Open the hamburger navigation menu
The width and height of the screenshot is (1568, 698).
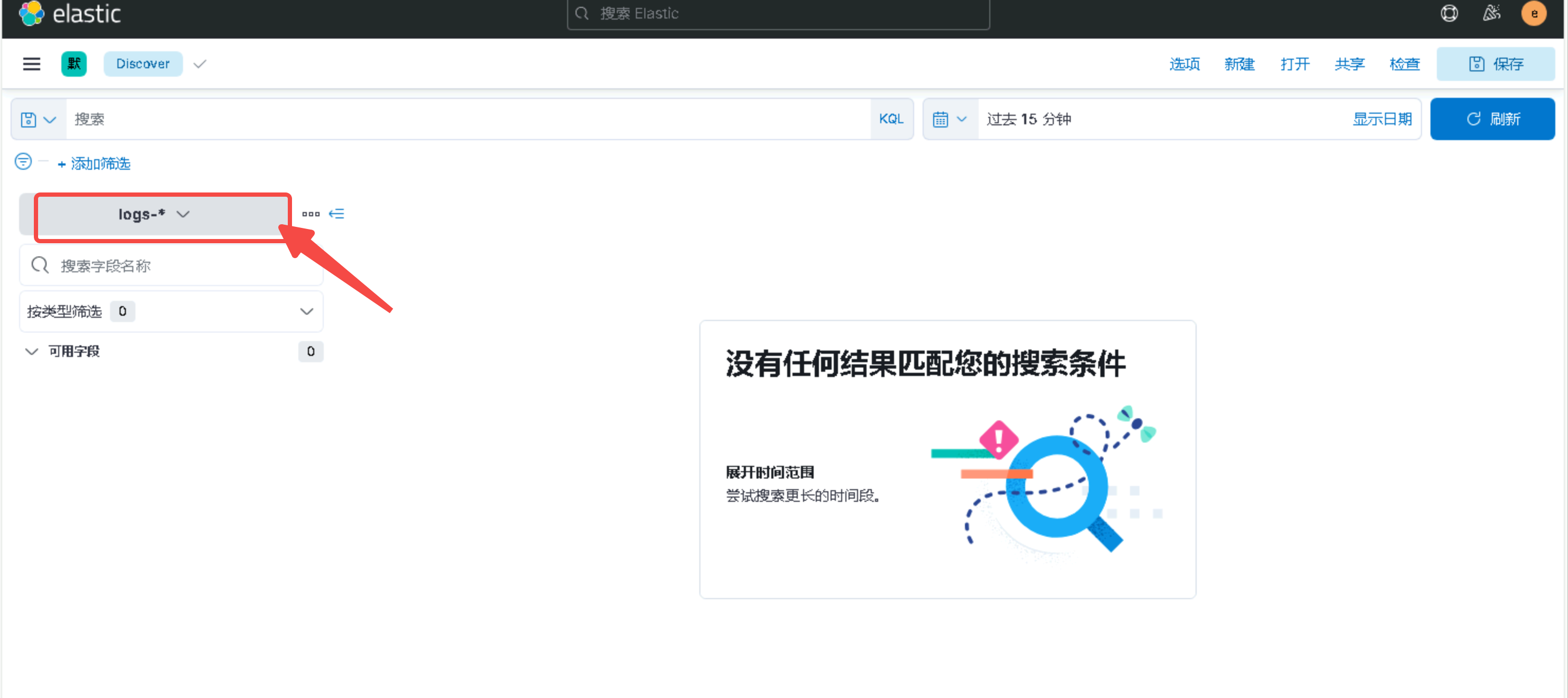click(32, 64)
